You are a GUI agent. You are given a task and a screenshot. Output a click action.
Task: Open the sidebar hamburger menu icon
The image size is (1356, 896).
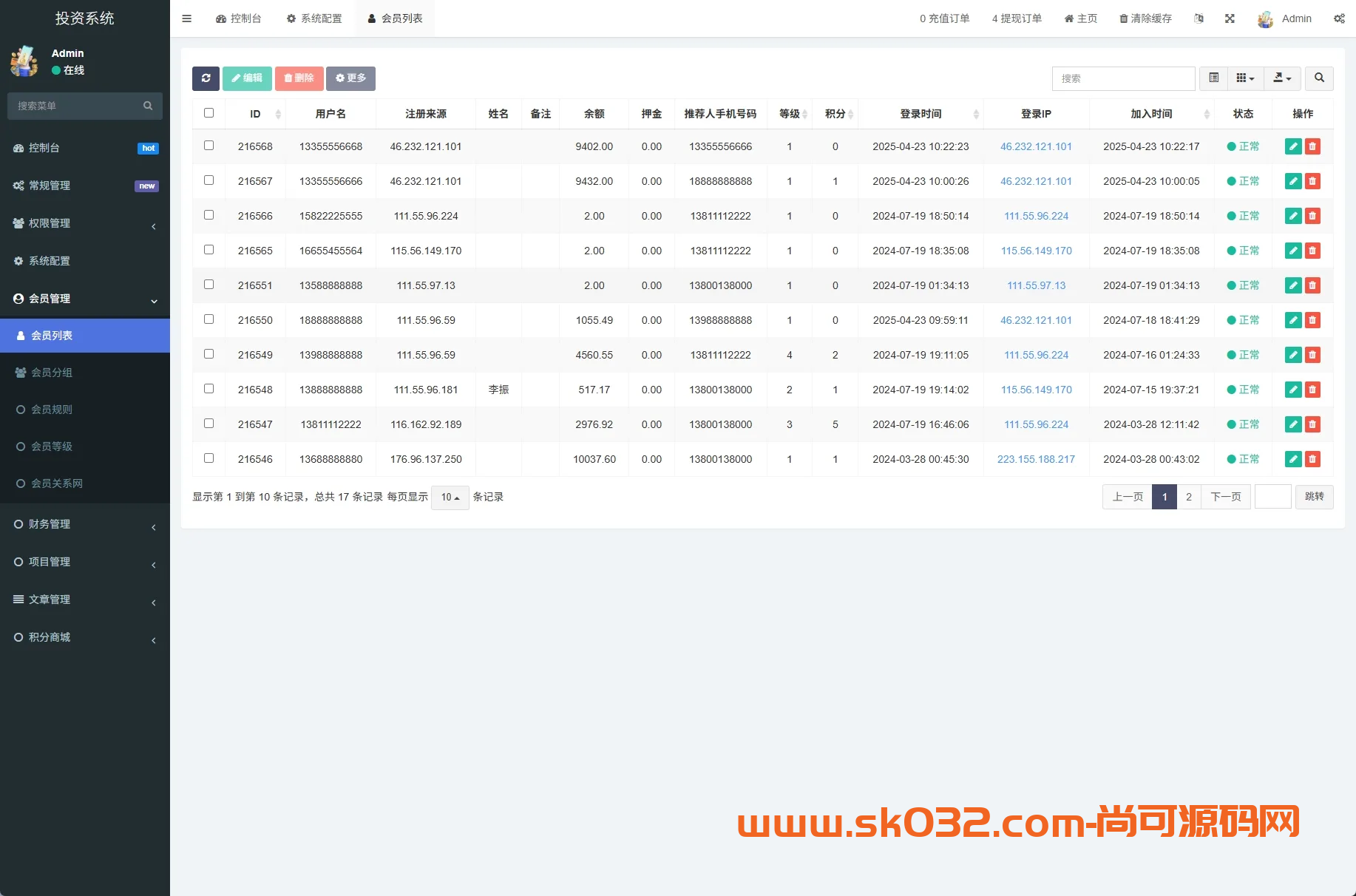coord(186,18)
